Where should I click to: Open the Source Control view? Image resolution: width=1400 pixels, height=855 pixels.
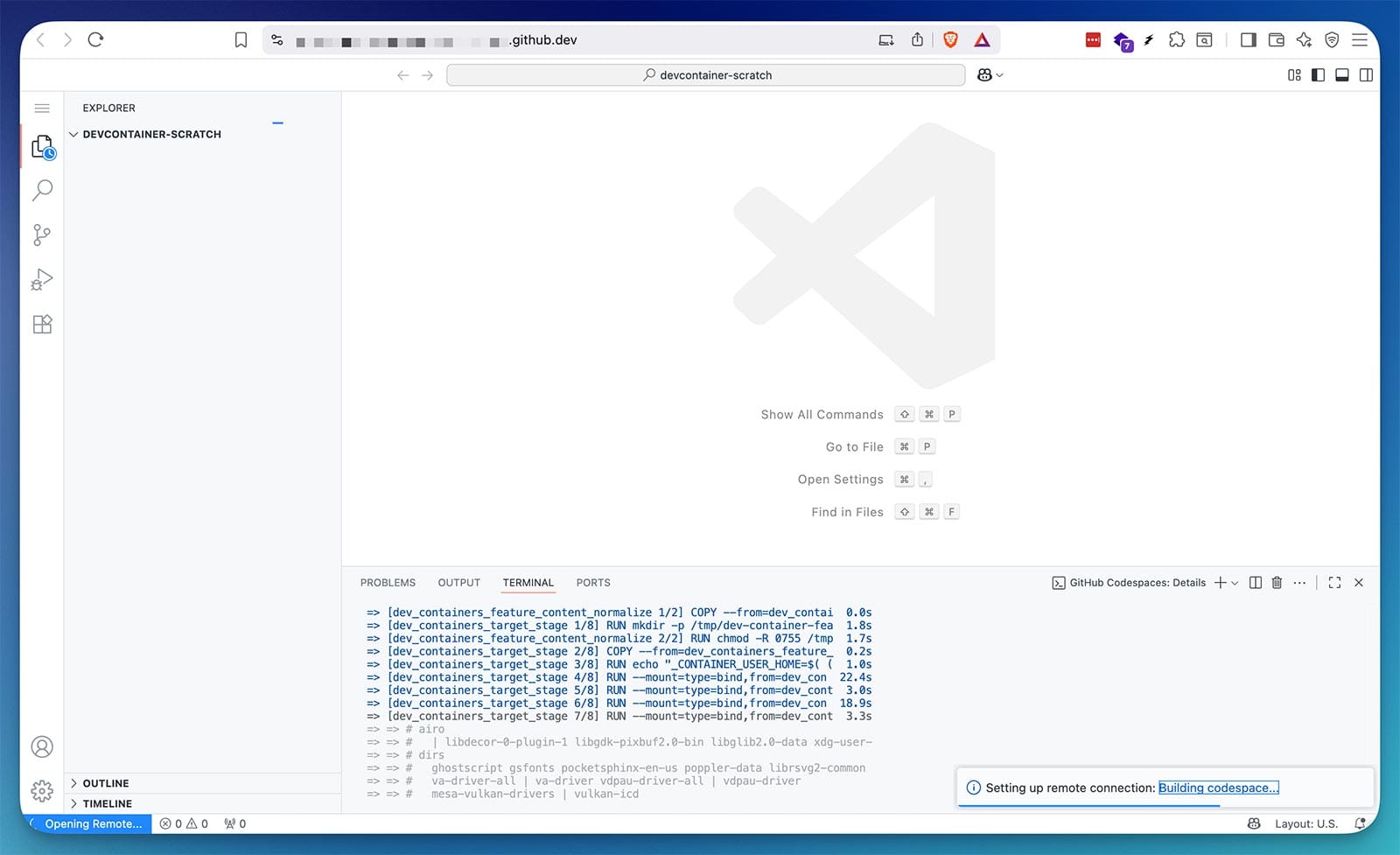tap(42, 235)
